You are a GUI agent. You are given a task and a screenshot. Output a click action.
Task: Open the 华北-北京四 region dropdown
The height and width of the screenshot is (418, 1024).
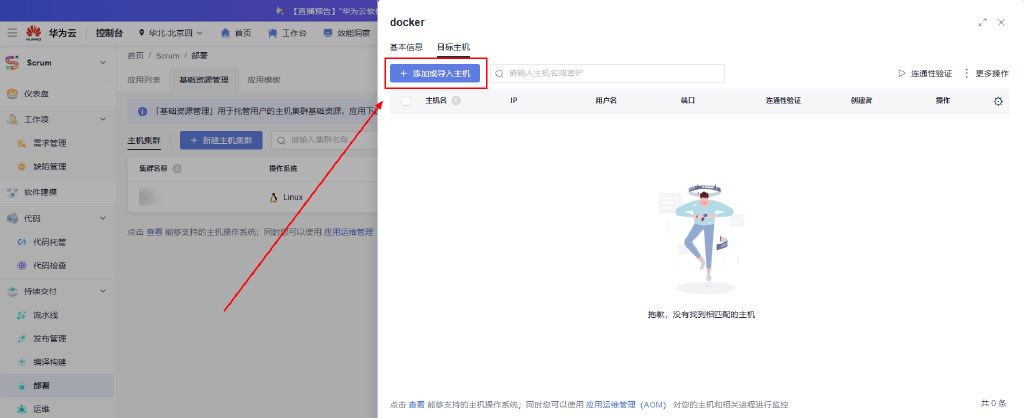click(x=170, y=33)
